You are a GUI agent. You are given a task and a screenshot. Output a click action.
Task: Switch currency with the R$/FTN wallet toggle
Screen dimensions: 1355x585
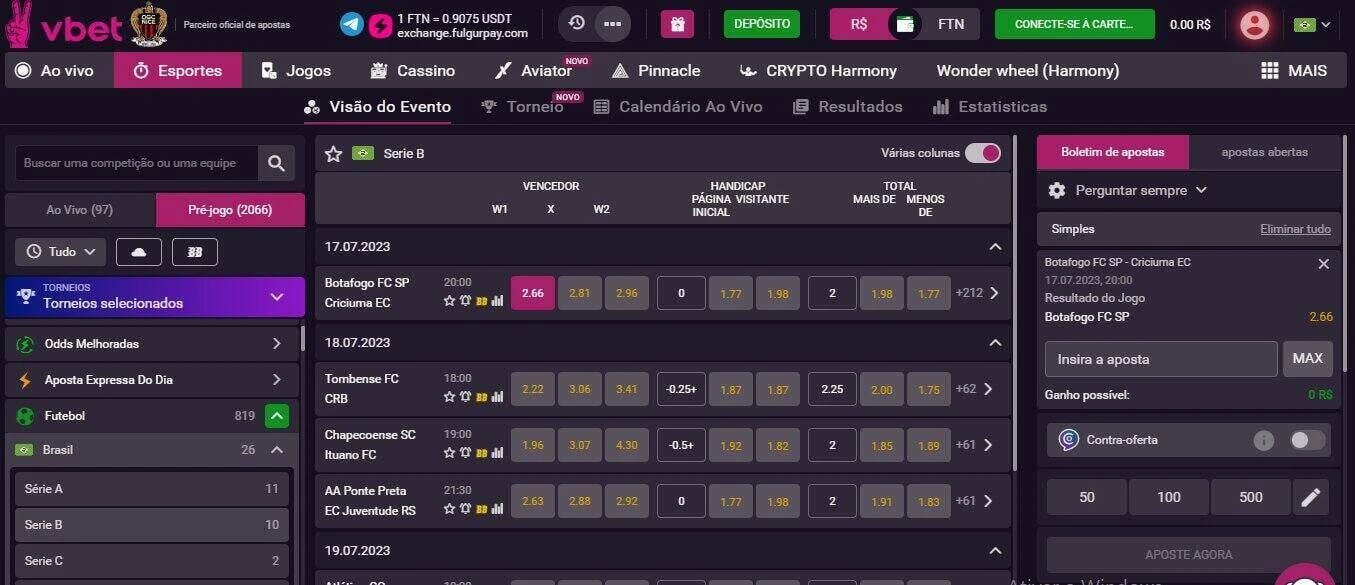tap(905, 24)
